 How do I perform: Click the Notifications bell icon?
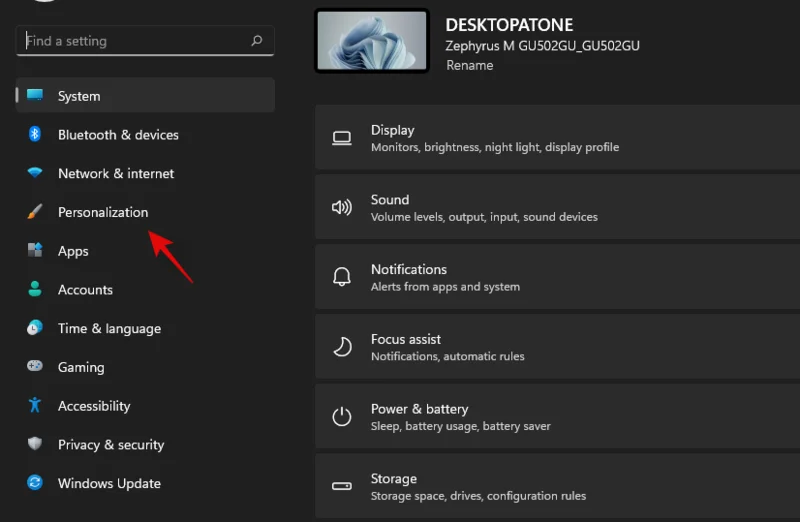pyautogui.click(x=342, y=277)
